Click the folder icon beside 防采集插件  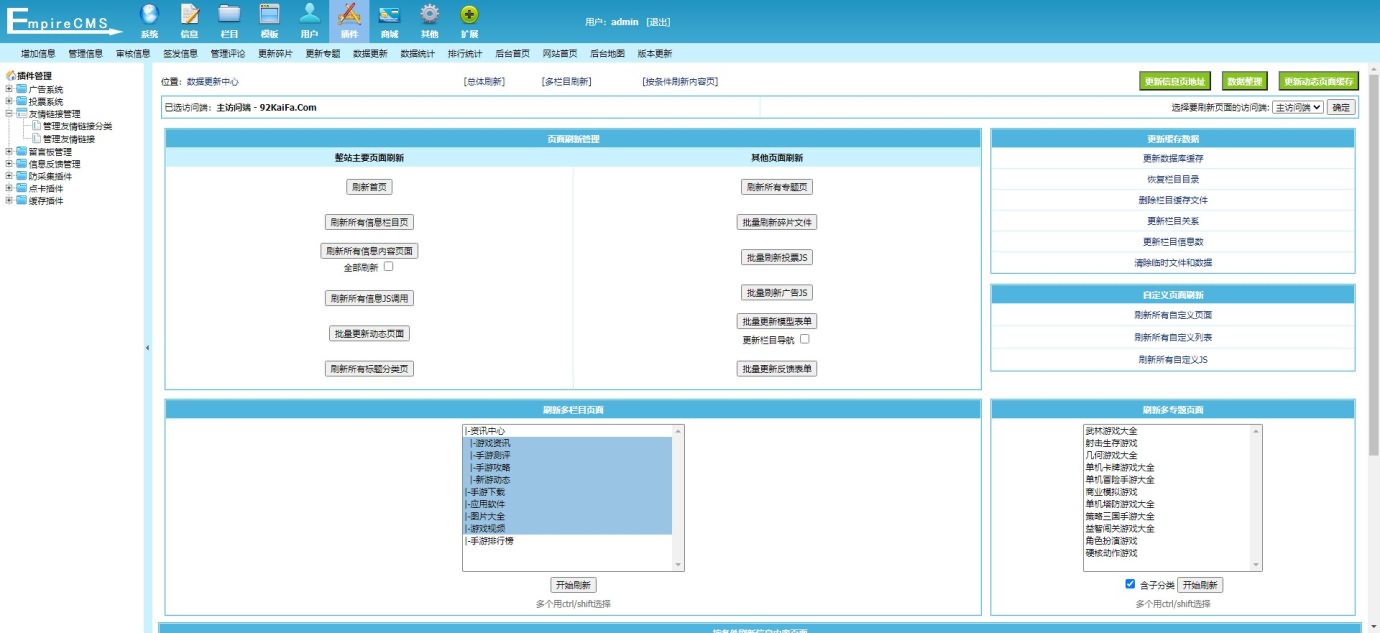click(x=22, y=176)
